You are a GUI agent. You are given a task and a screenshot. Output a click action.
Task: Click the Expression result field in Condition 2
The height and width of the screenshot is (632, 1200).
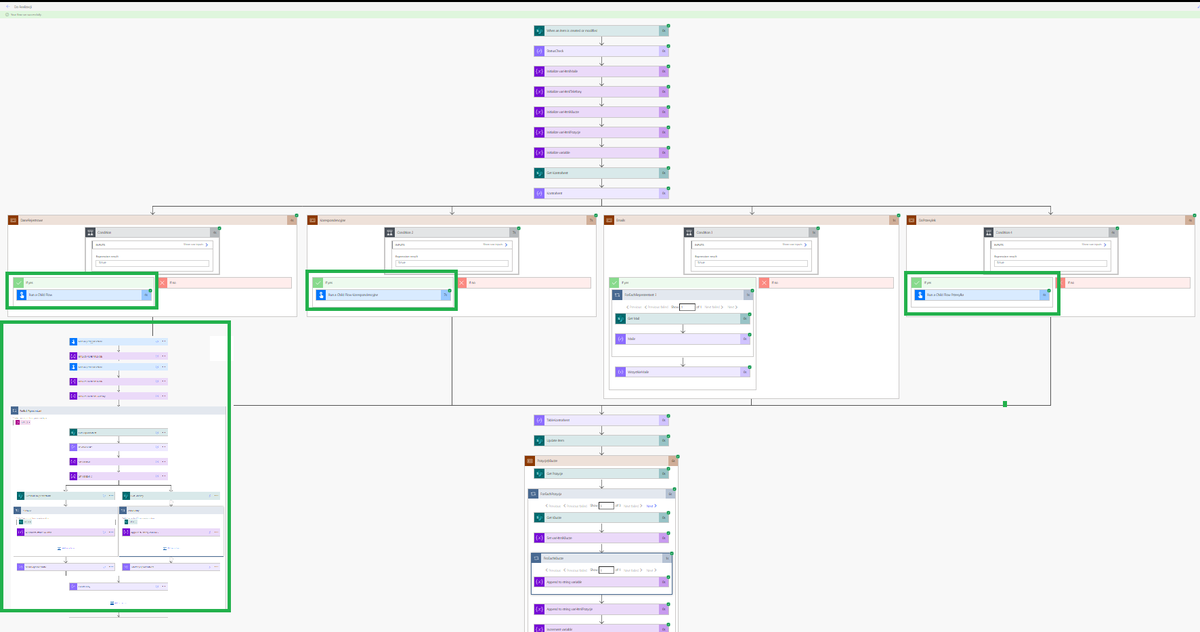(x=452, y=263)
